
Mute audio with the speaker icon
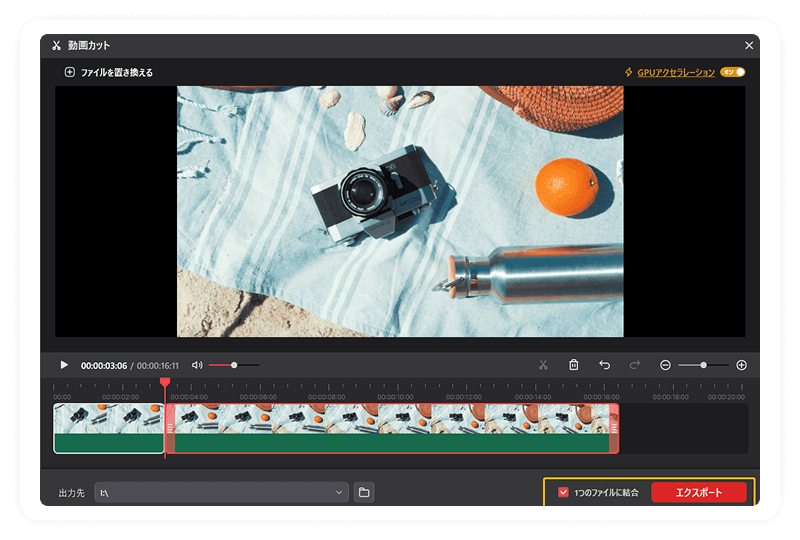pyautogui.click(x=197, y=365)
